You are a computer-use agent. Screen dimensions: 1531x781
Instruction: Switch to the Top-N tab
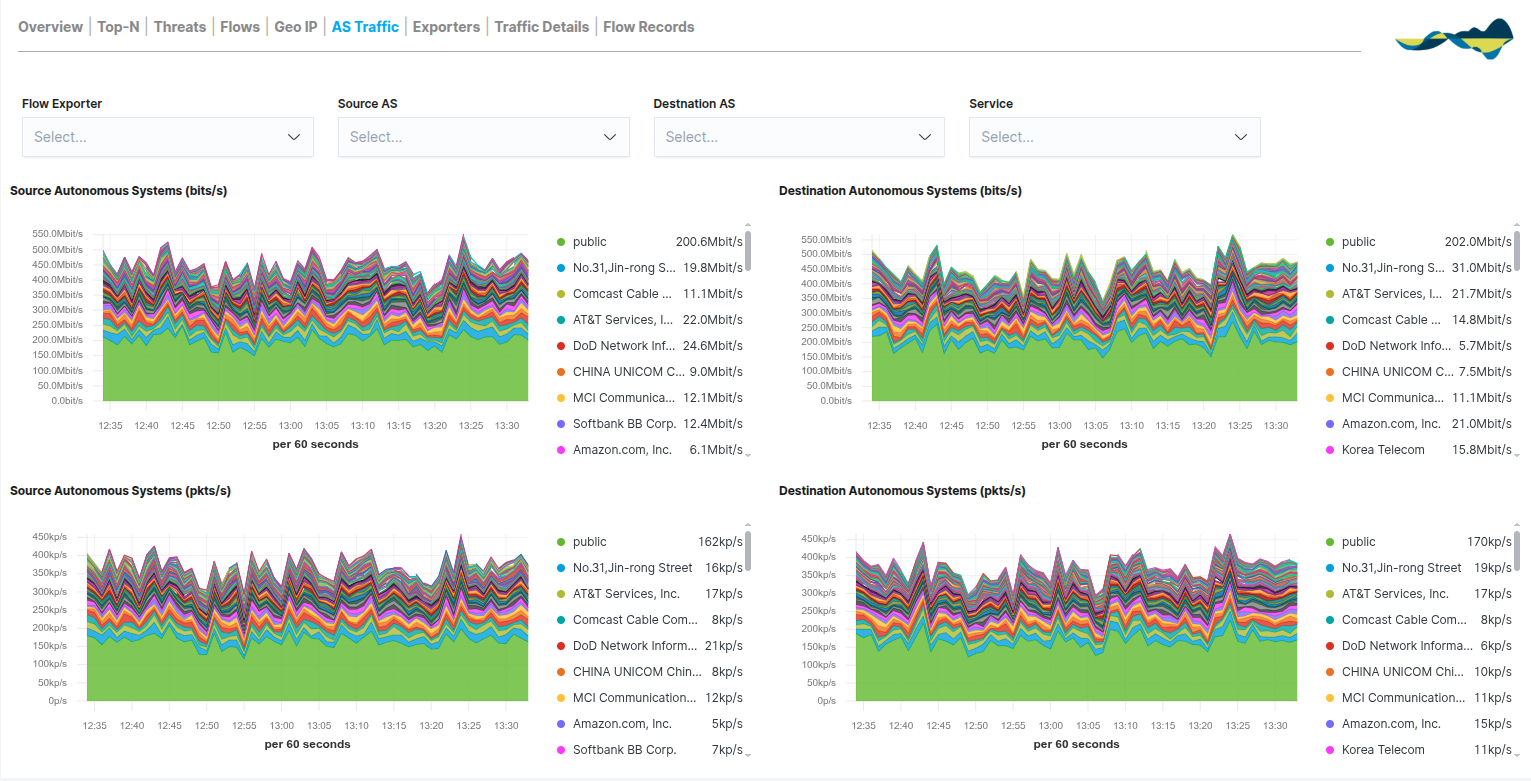118,27
